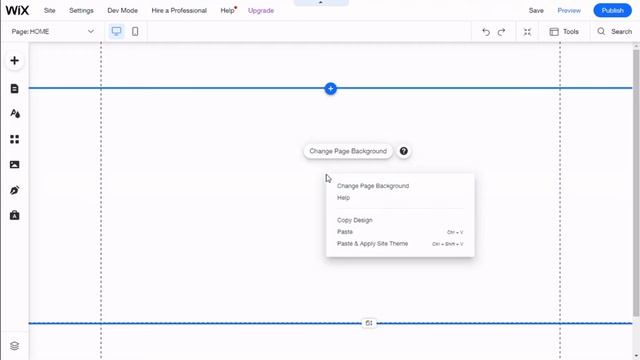The image size is (640, 360).
Task: Click the vertical scrollbar thumb
Action: [x=636, y=182]
